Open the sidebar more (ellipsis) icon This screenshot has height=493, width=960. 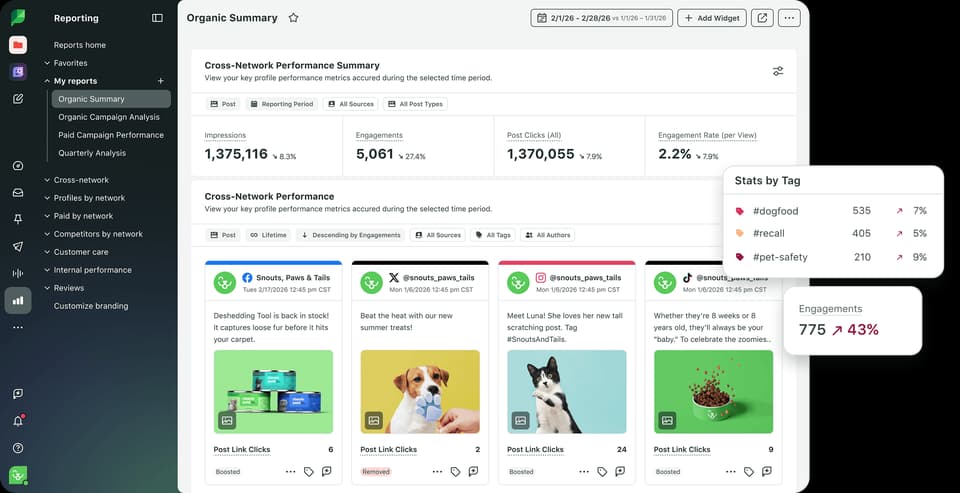click(x=18, y=327)
